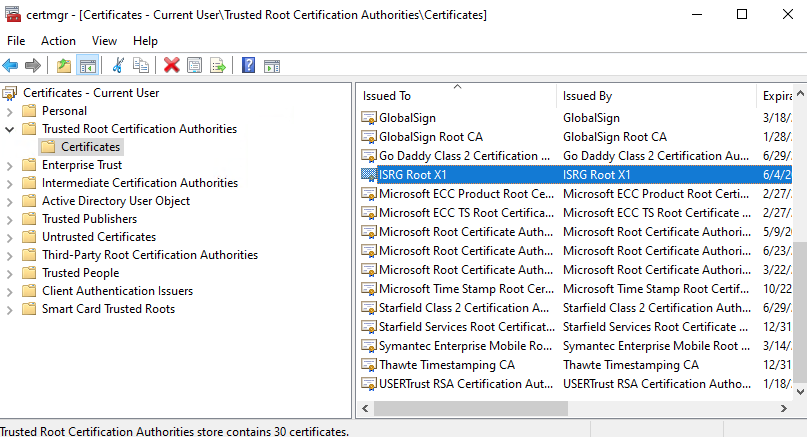Click the Trusted People folder icon
The width and height of the screenshot is (807, 437).
click(x=29, y=273)
